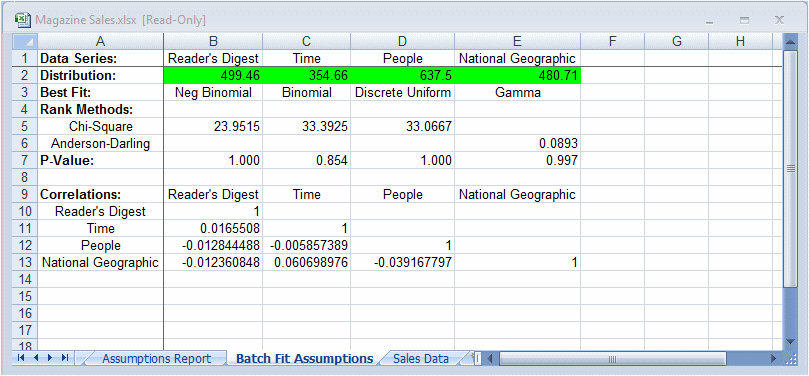Select Chi-Square value 33.3925
The image size is (809, 376).
tap(306, 127)
